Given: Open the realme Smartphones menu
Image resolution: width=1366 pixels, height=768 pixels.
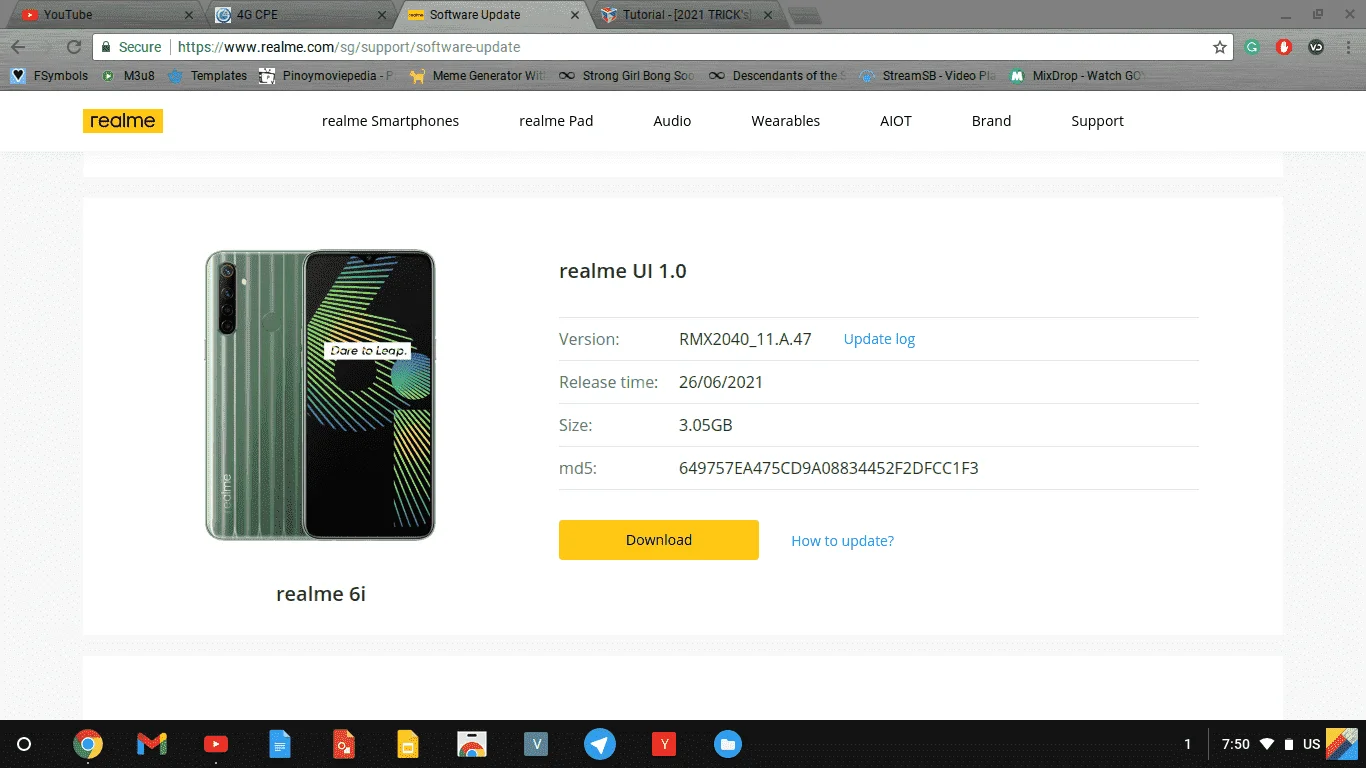Looking at the screenshot, I should [x=390, y=121].
